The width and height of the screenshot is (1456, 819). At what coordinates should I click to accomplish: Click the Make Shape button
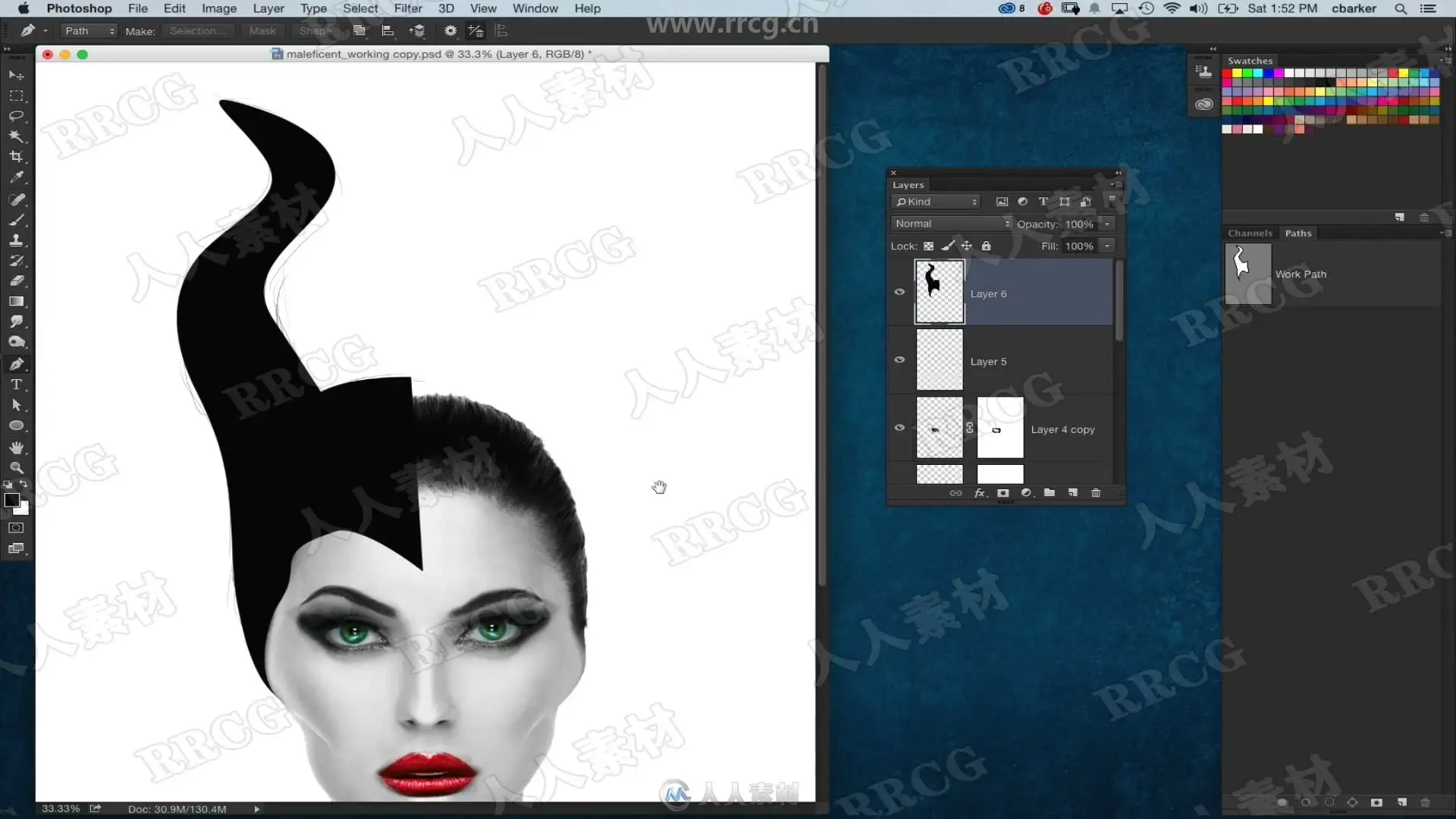pos(314,31)
